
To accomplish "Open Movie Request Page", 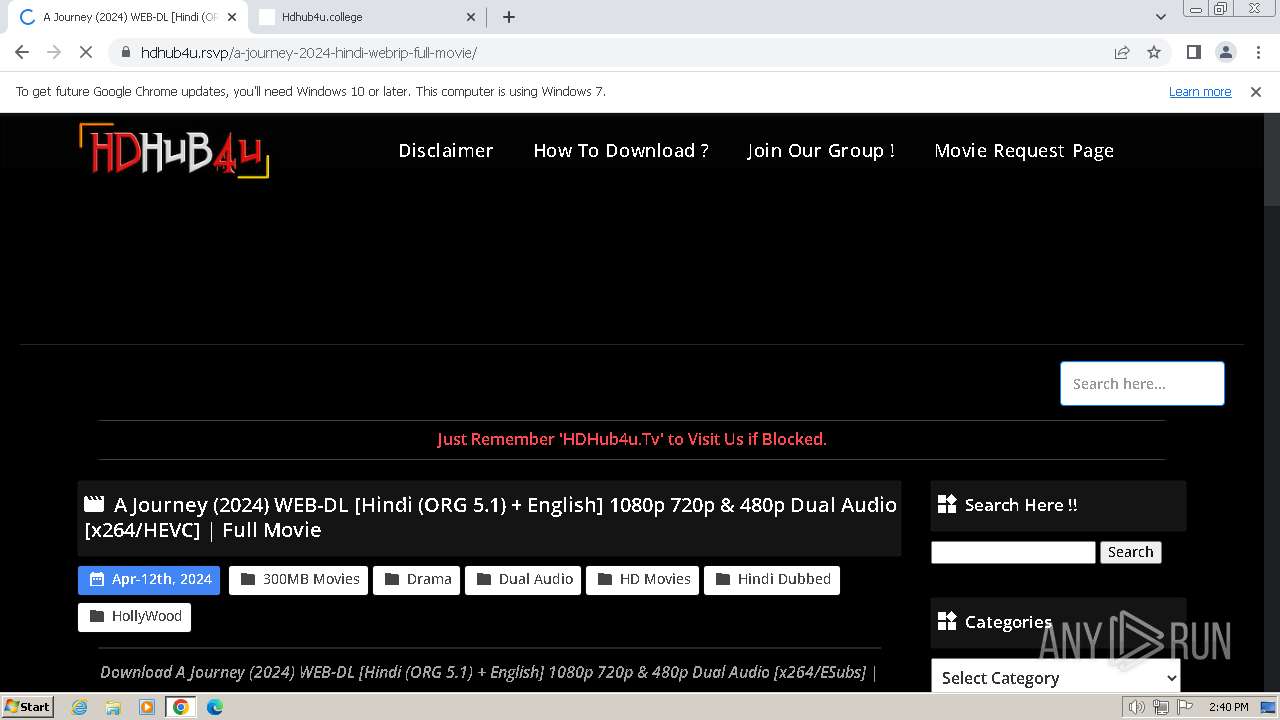I will pyautogui.click(x=1024, y=150).
